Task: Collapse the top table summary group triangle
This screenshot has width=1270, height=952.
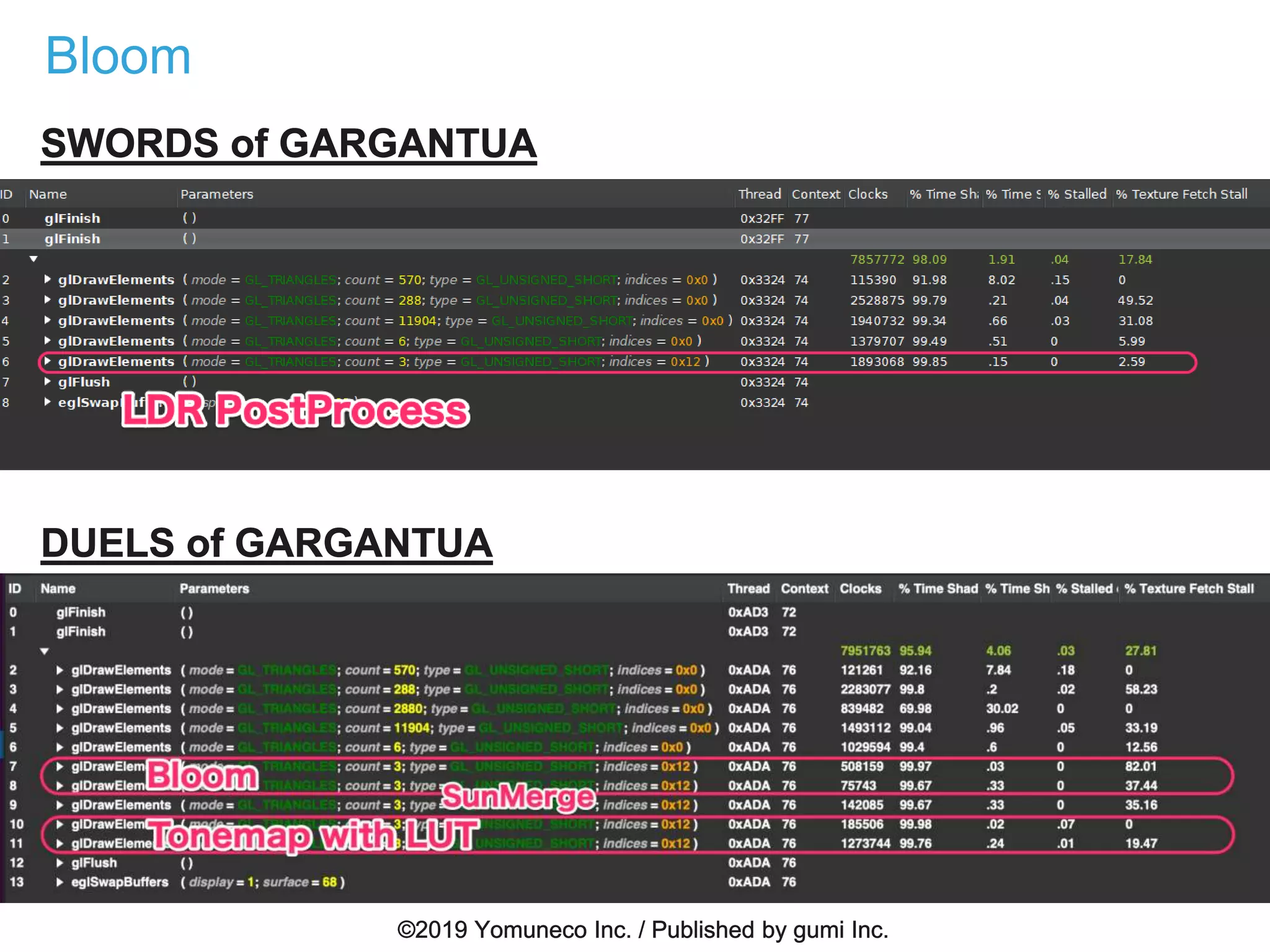Action: [33, 259]
